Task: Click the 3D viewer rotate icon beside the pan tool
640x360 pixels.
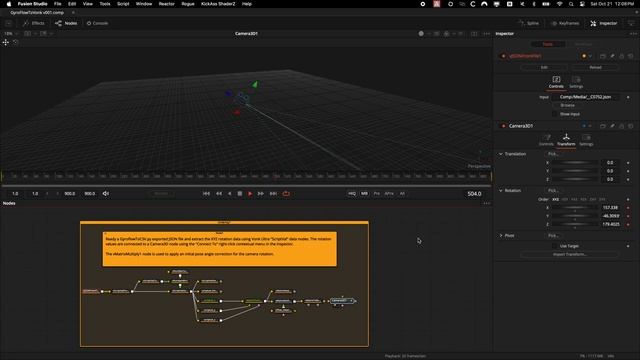Action: (16, 42)
